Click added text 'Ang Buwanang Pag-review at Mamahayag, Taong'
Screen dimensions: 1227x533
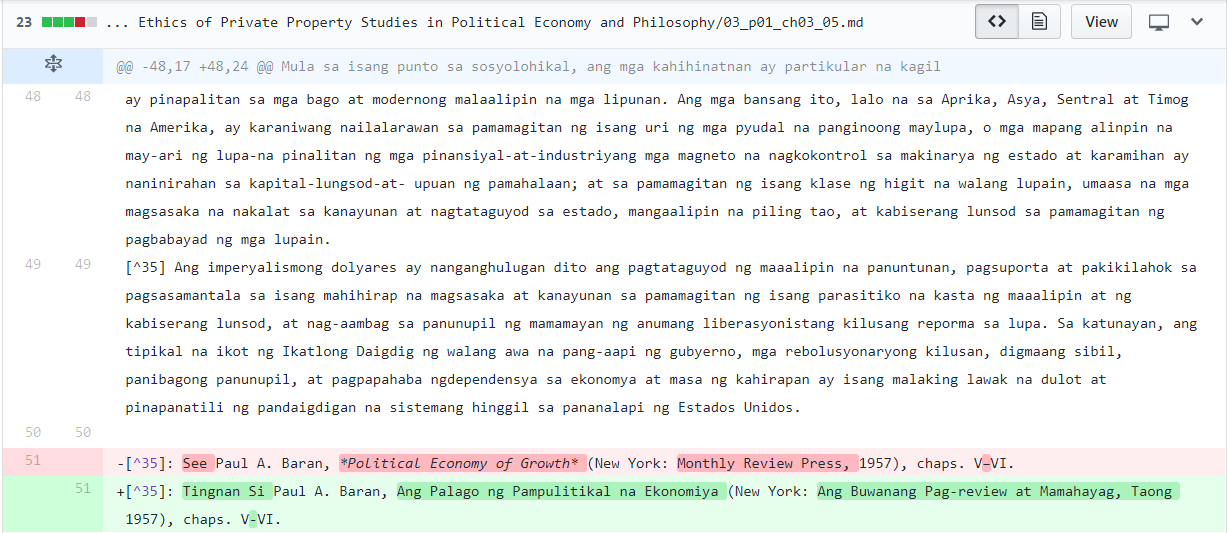tap(998, 491)
